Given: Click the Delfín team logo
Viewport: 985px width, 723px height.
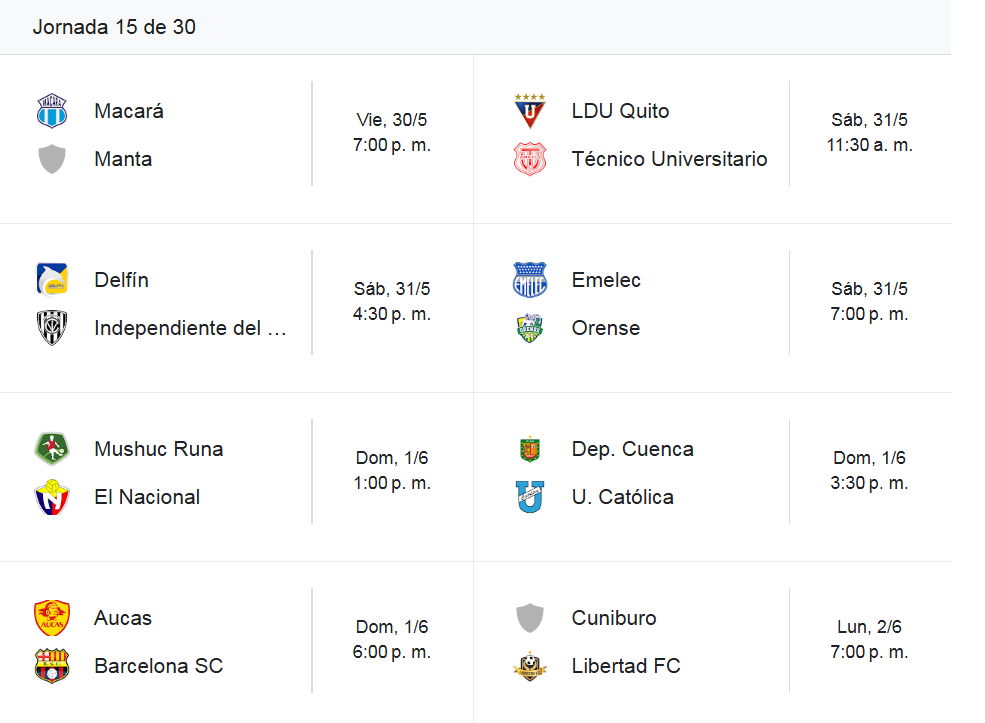Looking at the screenshot, I should tap(52, 280).
